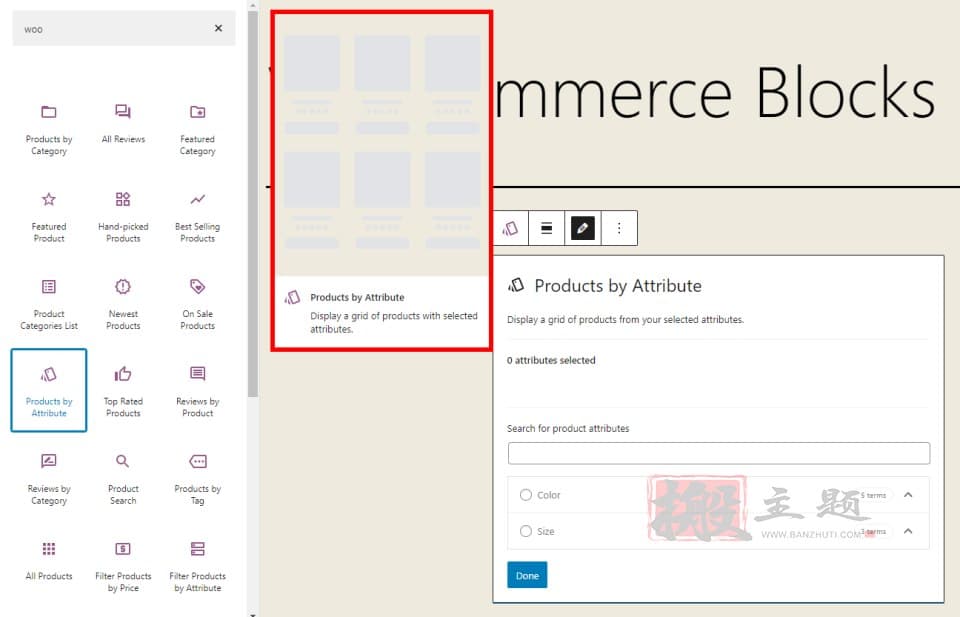Select the Color attribute radio button
This screenshot has height=617, width=960.
pyautogui.click(x=526, y=495)
